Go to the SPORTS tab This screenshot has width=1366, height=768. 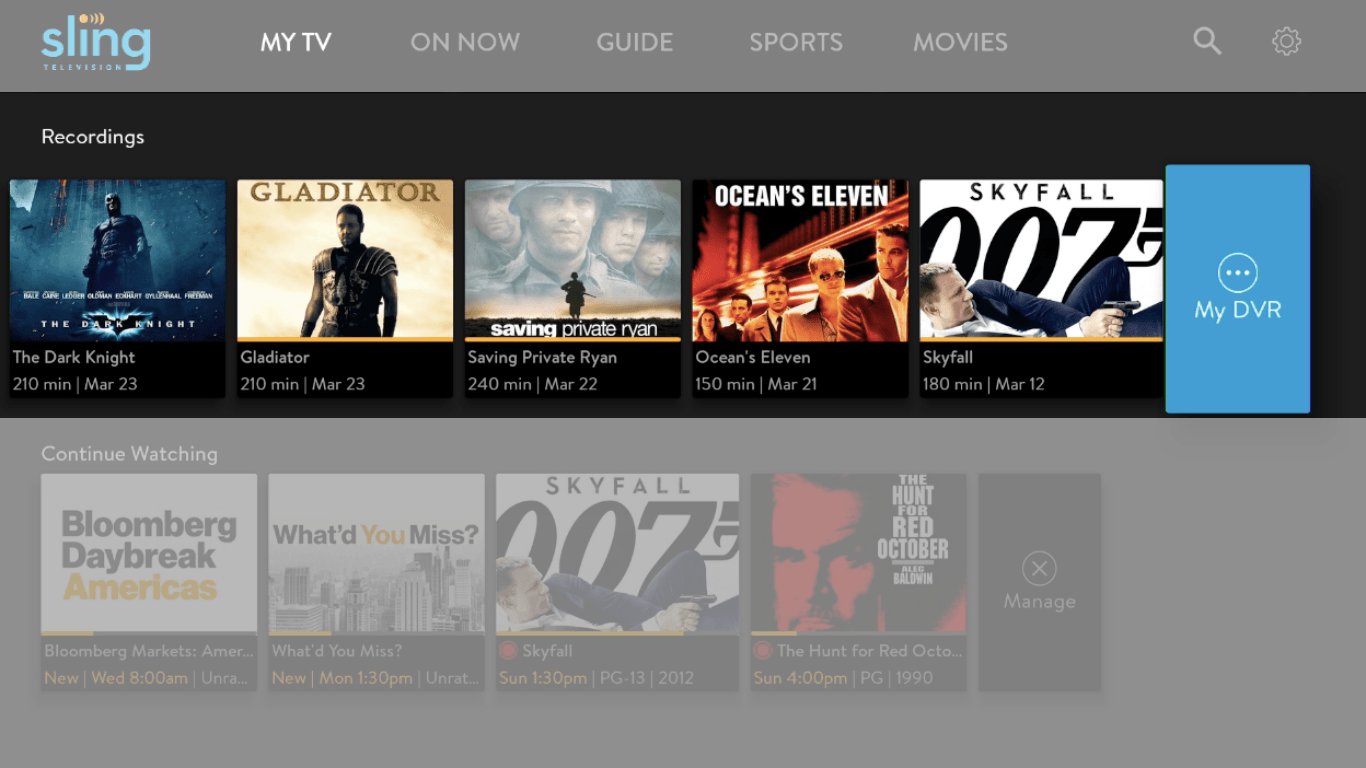(x=796, y=42)
